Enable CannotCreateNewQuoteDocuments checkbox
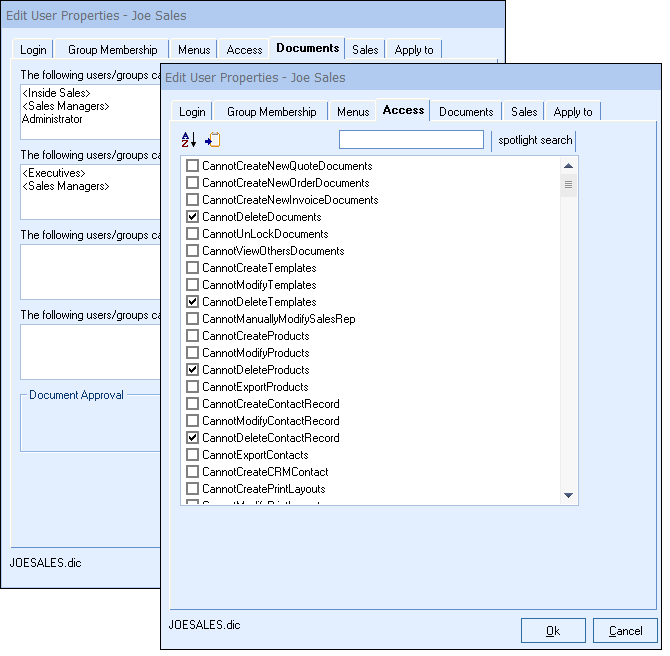 [193, 166]
